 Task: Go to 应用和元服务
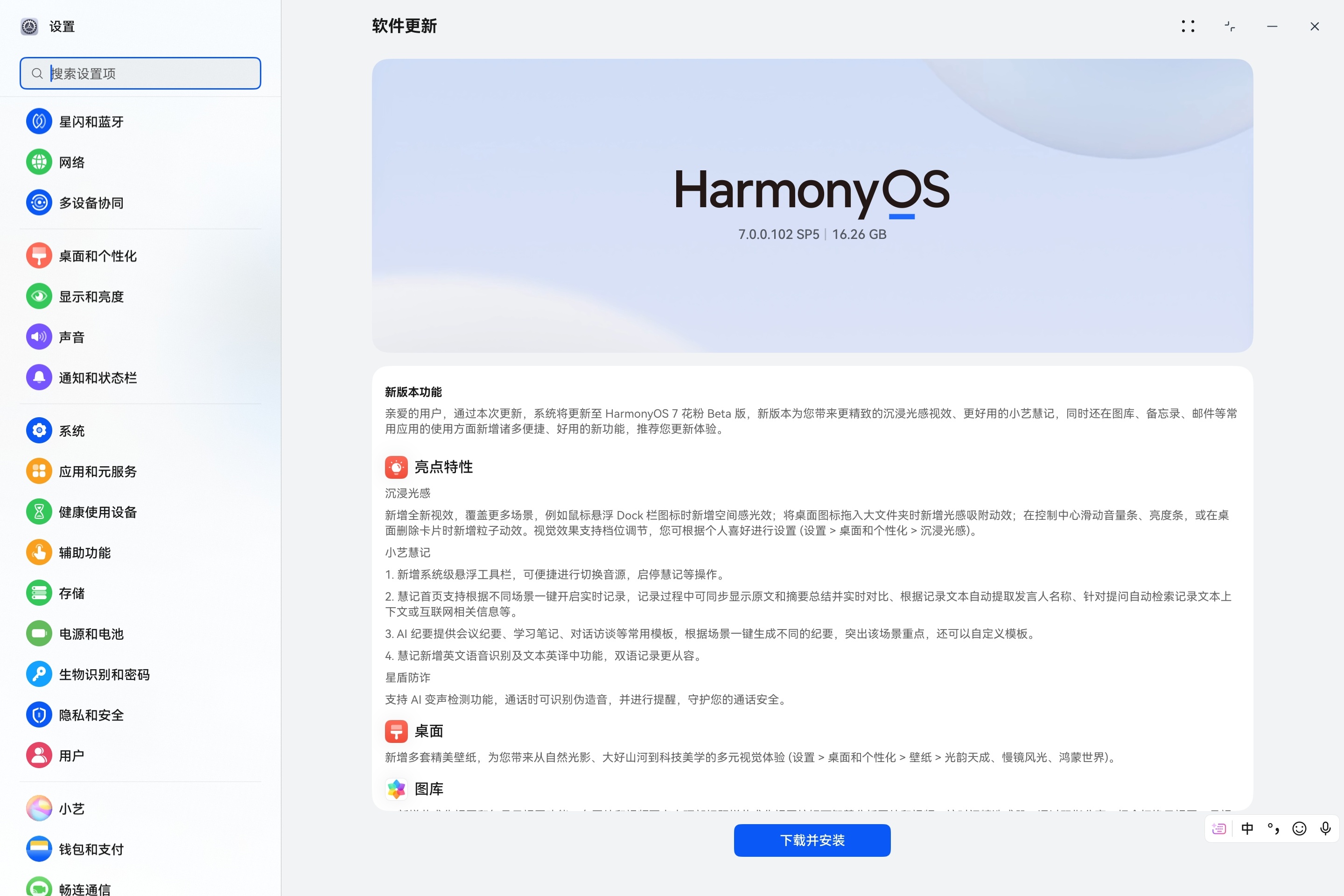140,471
